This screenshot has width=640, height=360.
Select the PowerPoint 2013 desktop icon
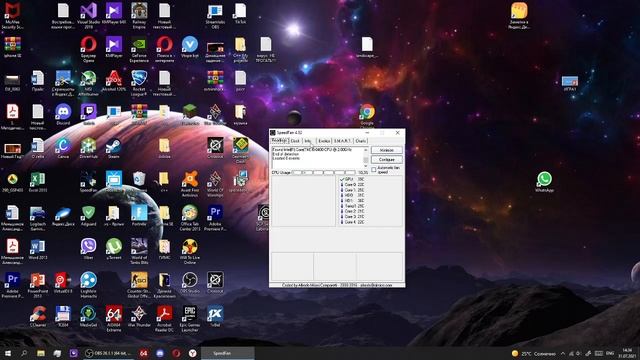coord(38,285)
